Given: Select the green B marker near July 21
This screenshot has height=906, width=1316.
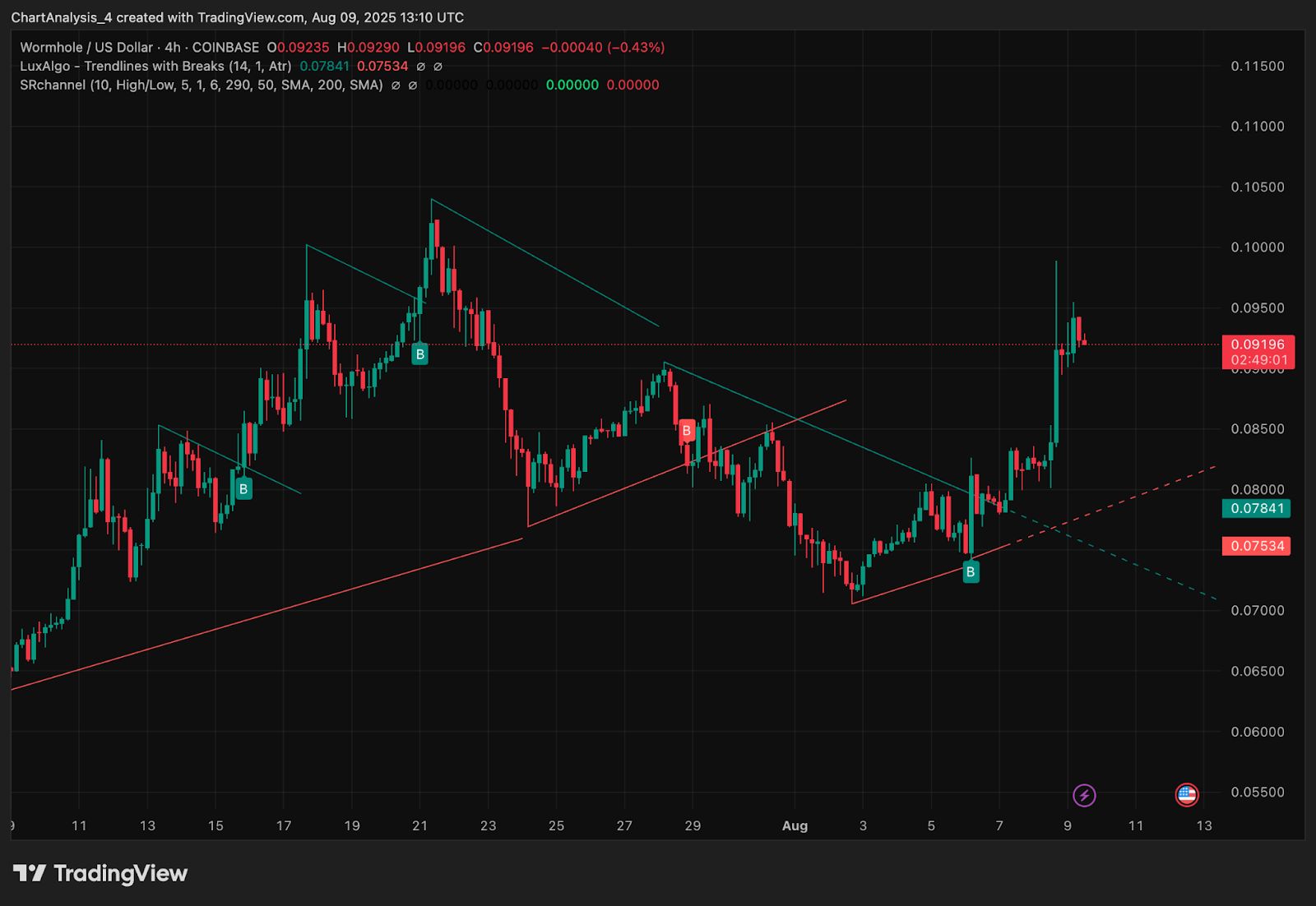Looking at the screenshot, I should coord(419,354).
